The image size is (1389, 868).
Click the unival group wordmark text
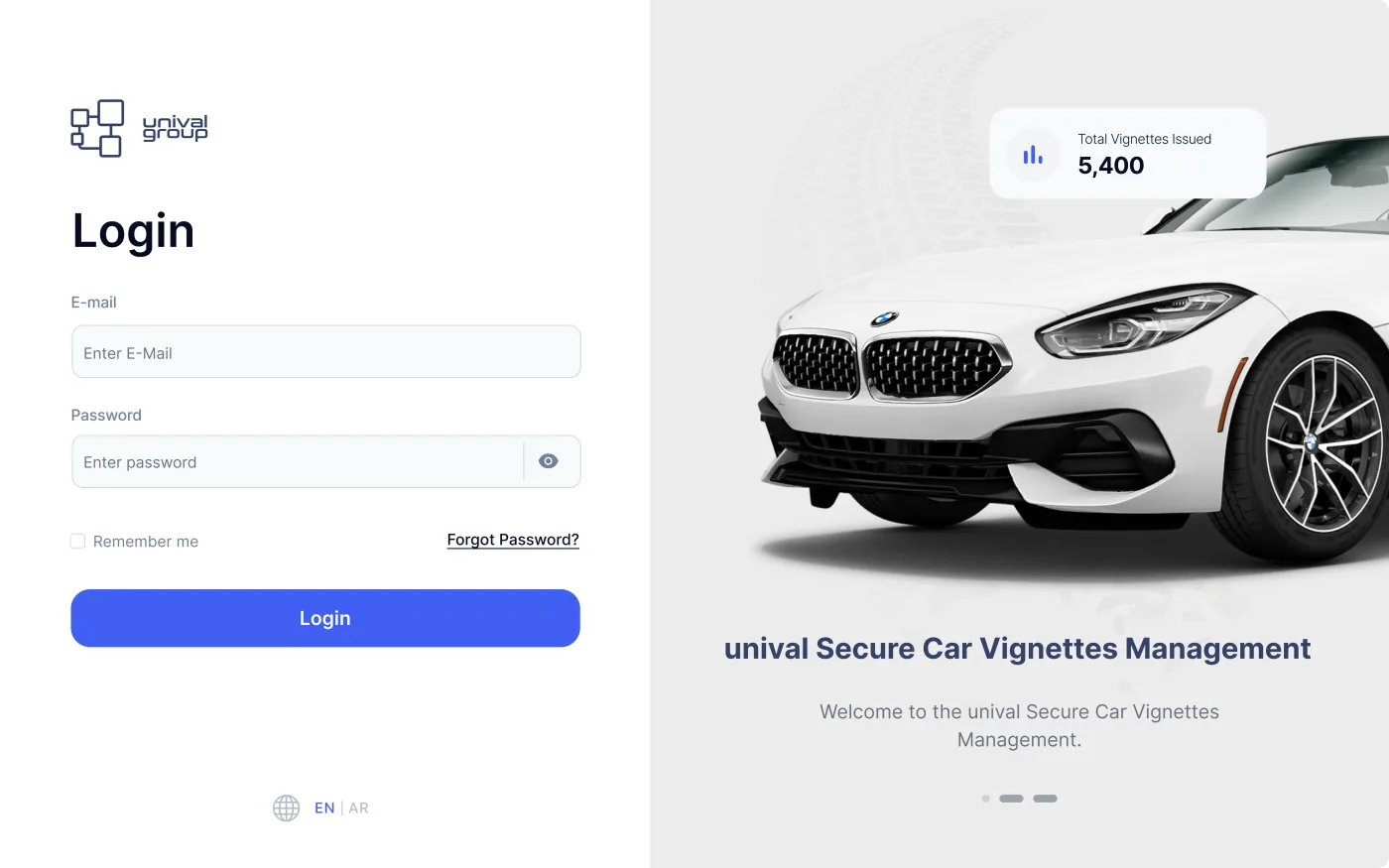176,128
